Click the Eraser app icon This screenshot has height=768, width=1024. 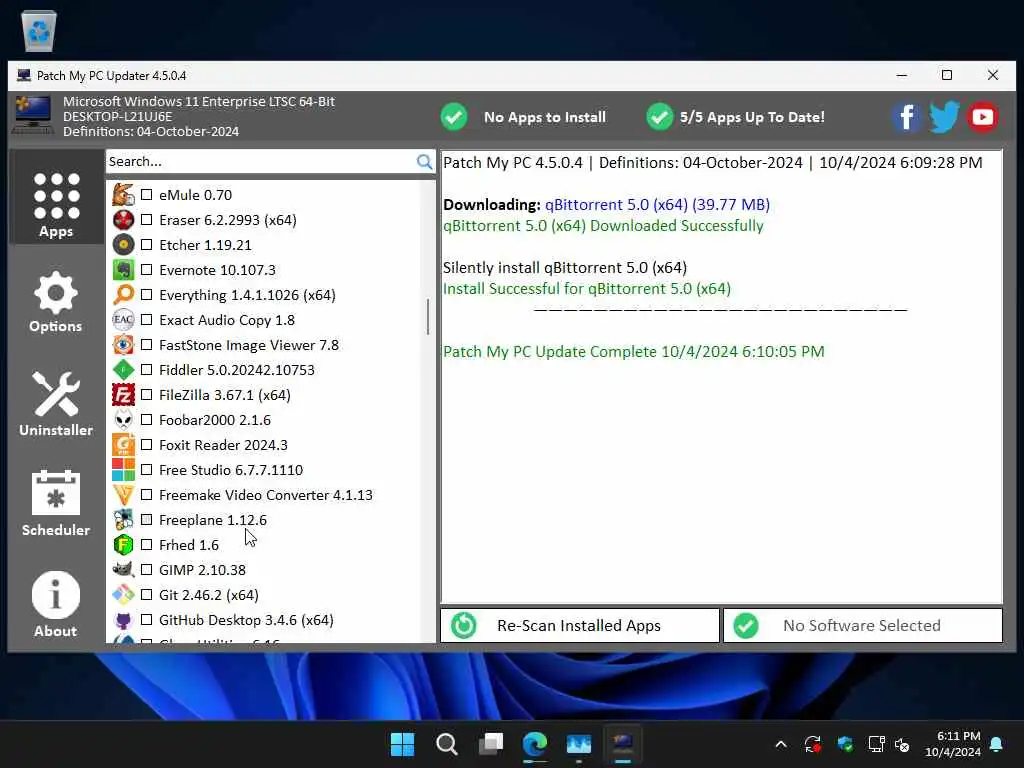123,219
